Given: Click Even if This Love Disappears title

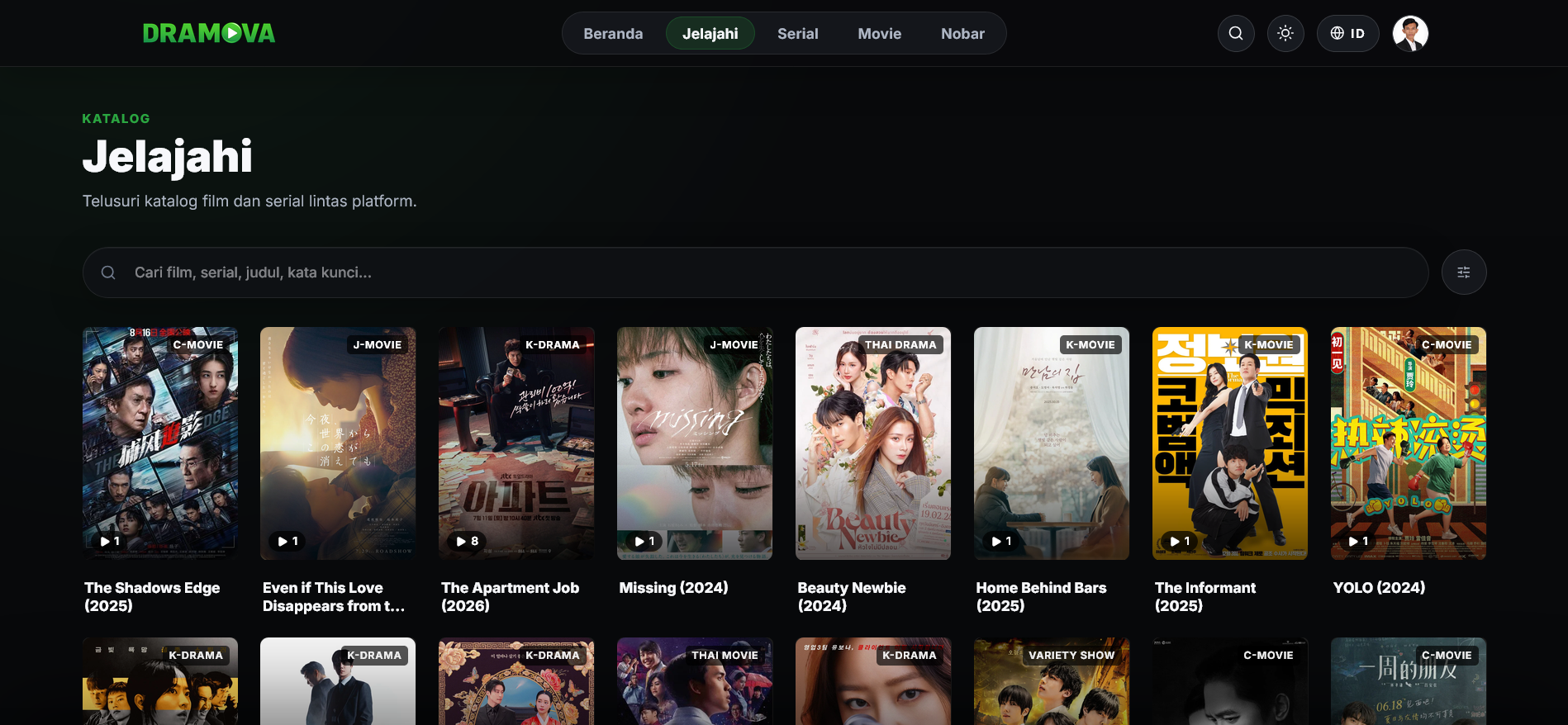Looking at the screenshot, I should 334,597.
